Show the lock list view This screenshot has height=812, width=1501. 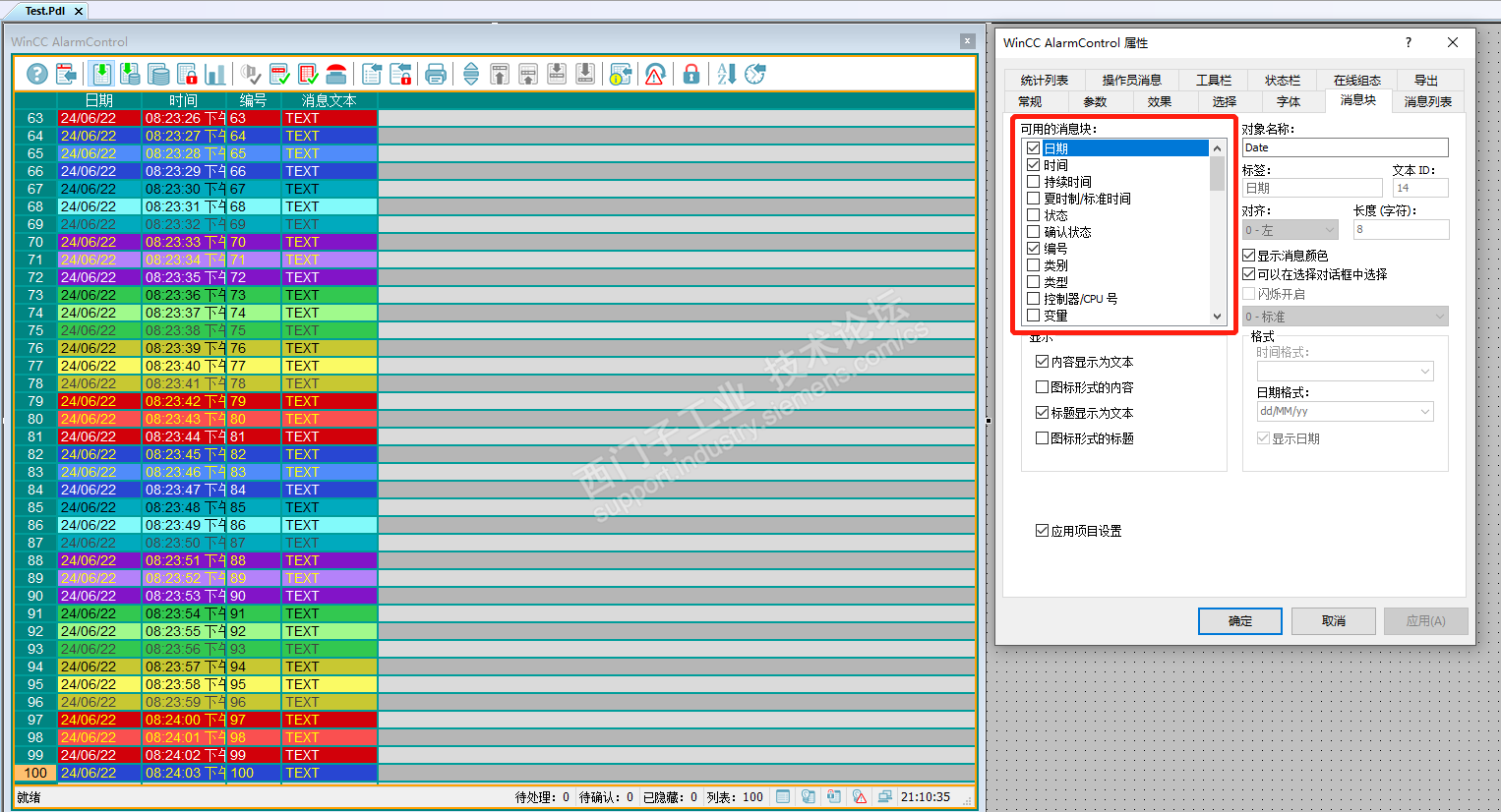(x=187, y=74)
